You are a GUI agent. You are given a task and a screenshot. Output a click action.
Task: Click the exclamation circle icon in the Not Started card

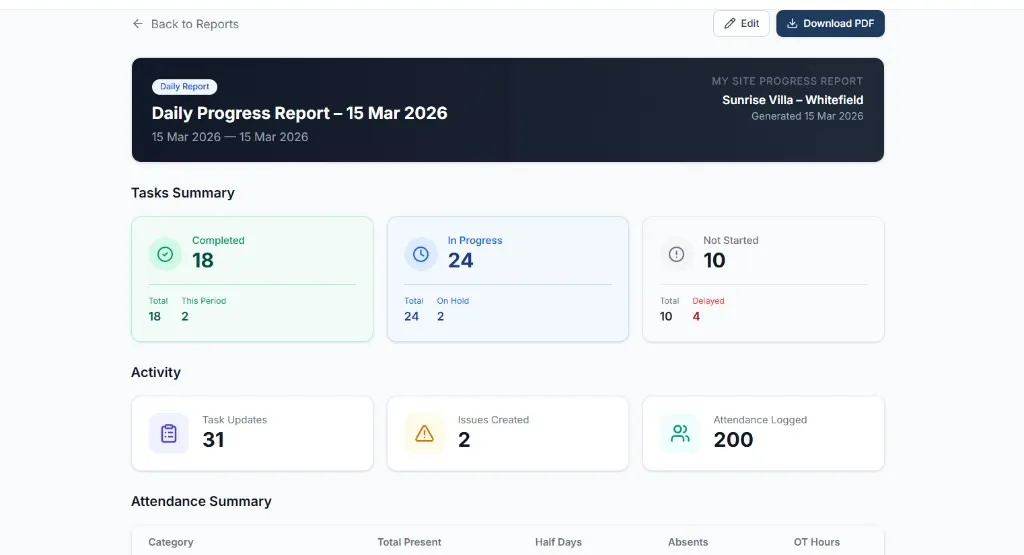[x=677, y=254]
